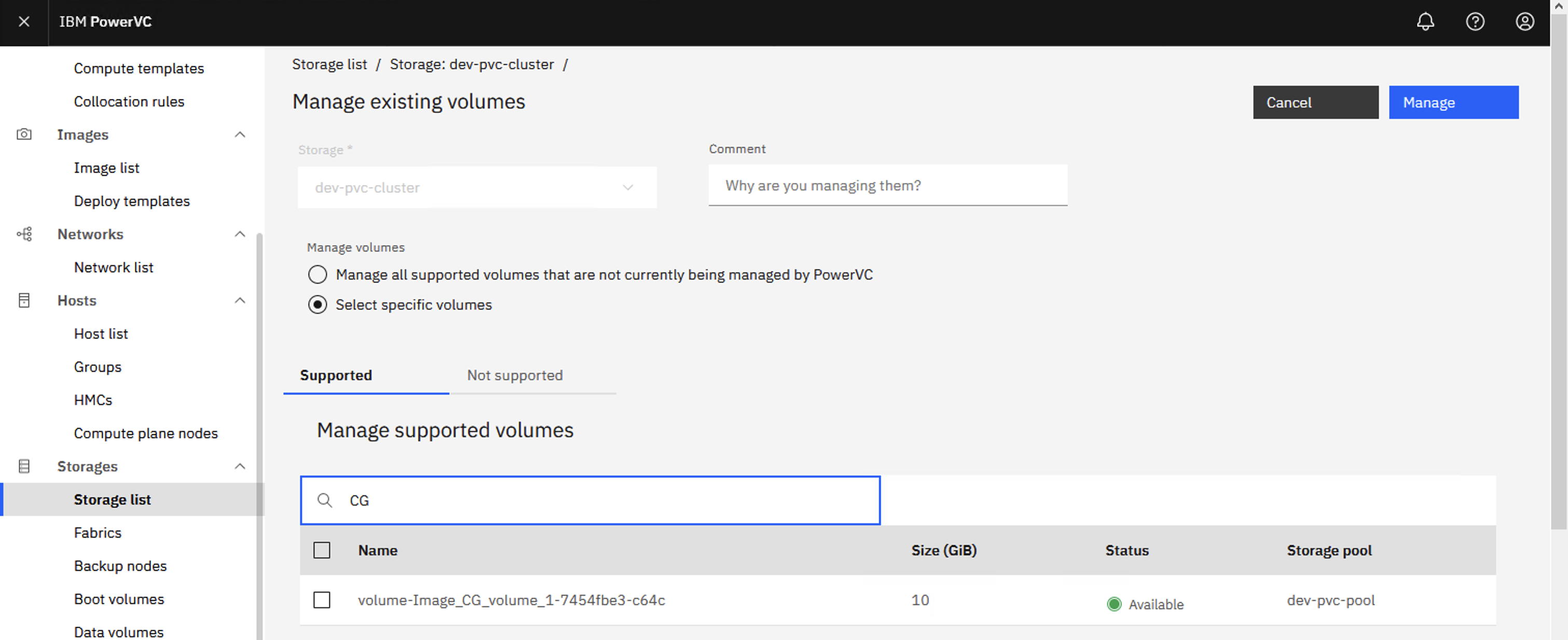
Task: Open Network list in sidebar
Action: coord(113,268)
